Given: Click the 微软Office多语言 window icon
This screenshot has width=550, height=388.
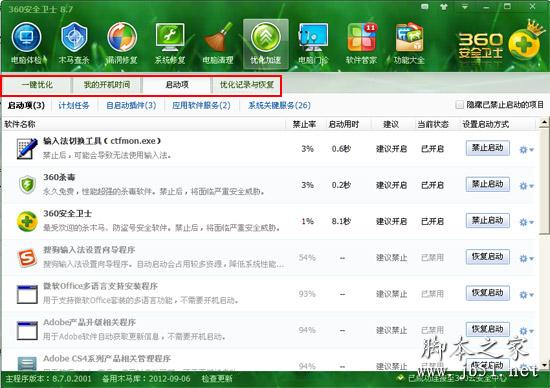Looking at the screenshot, I should click(27, 294).
